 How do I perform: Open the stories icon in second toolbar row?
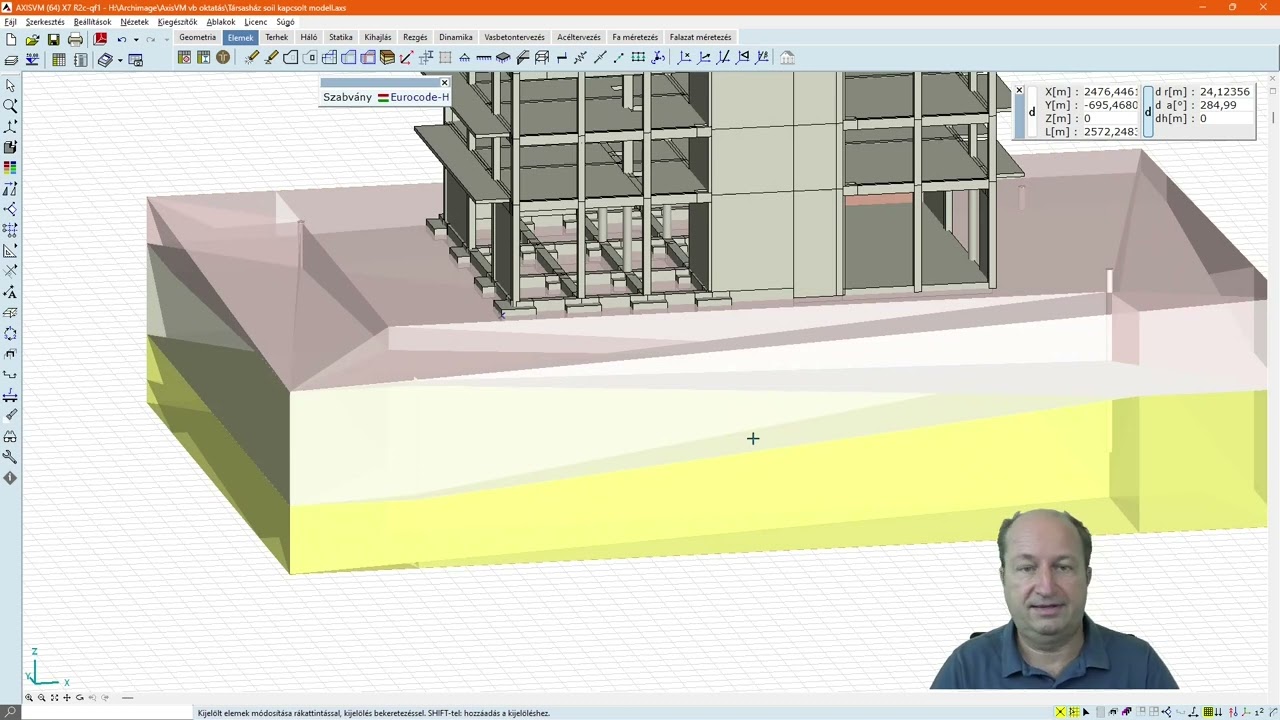[x=32, y=60]
